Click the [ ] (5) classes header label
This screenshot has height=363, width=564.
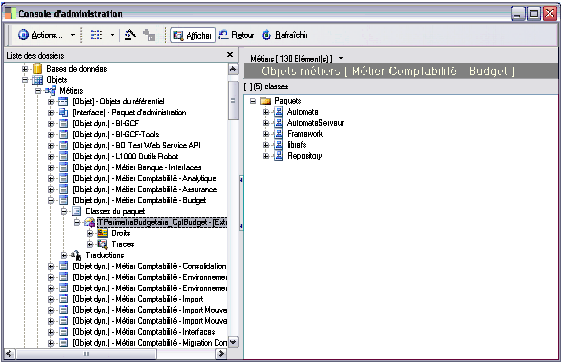tap(266, 87)
